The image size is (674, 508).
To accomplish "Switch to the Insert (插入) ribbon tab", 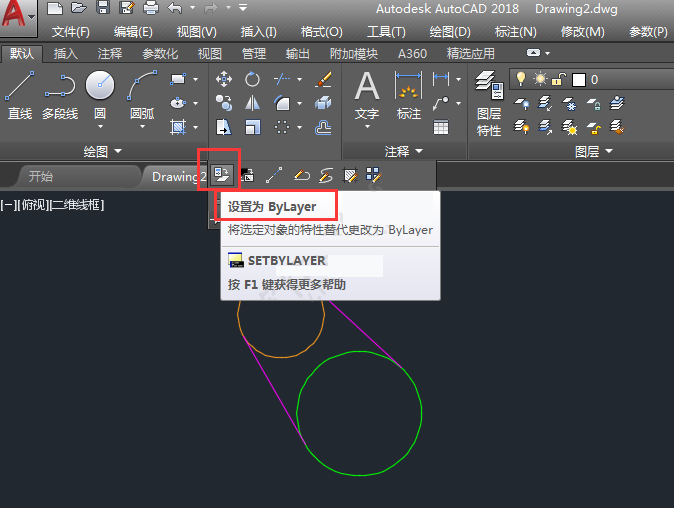I will (65, 54).
